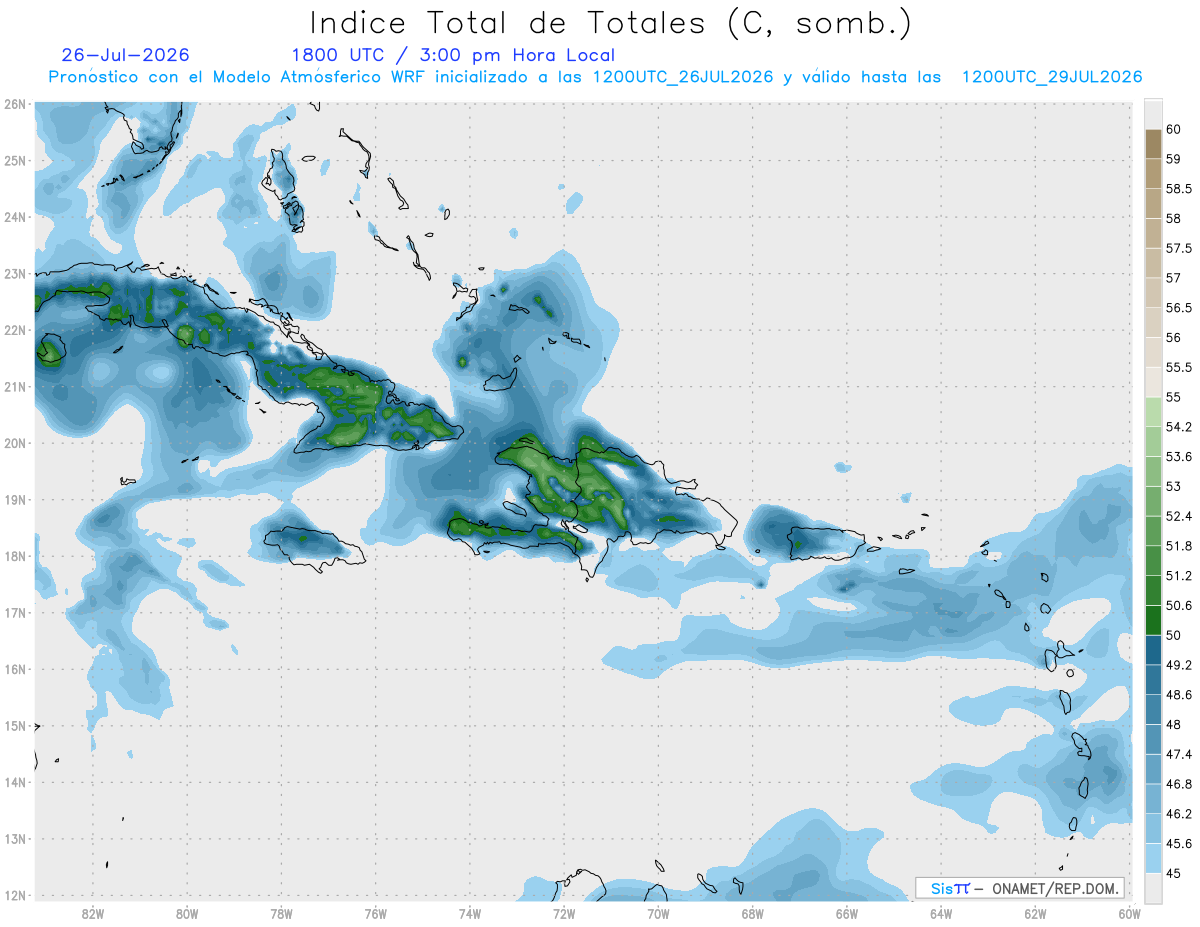Image resolution: width=1200 pixels, height=927 pixels.
Task: Click the longitude axis label '72W'
Action: [564, 914]
